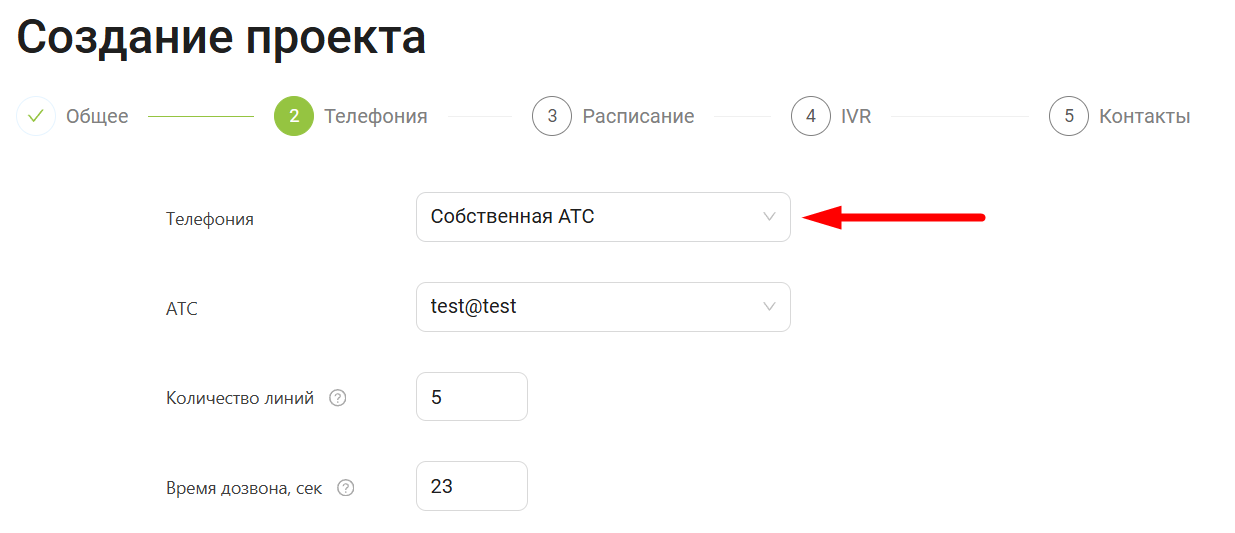The height and width of the screenshot is (533, 1235).
Task: Switch to the Расписание step
Action: tap(638, 116)
